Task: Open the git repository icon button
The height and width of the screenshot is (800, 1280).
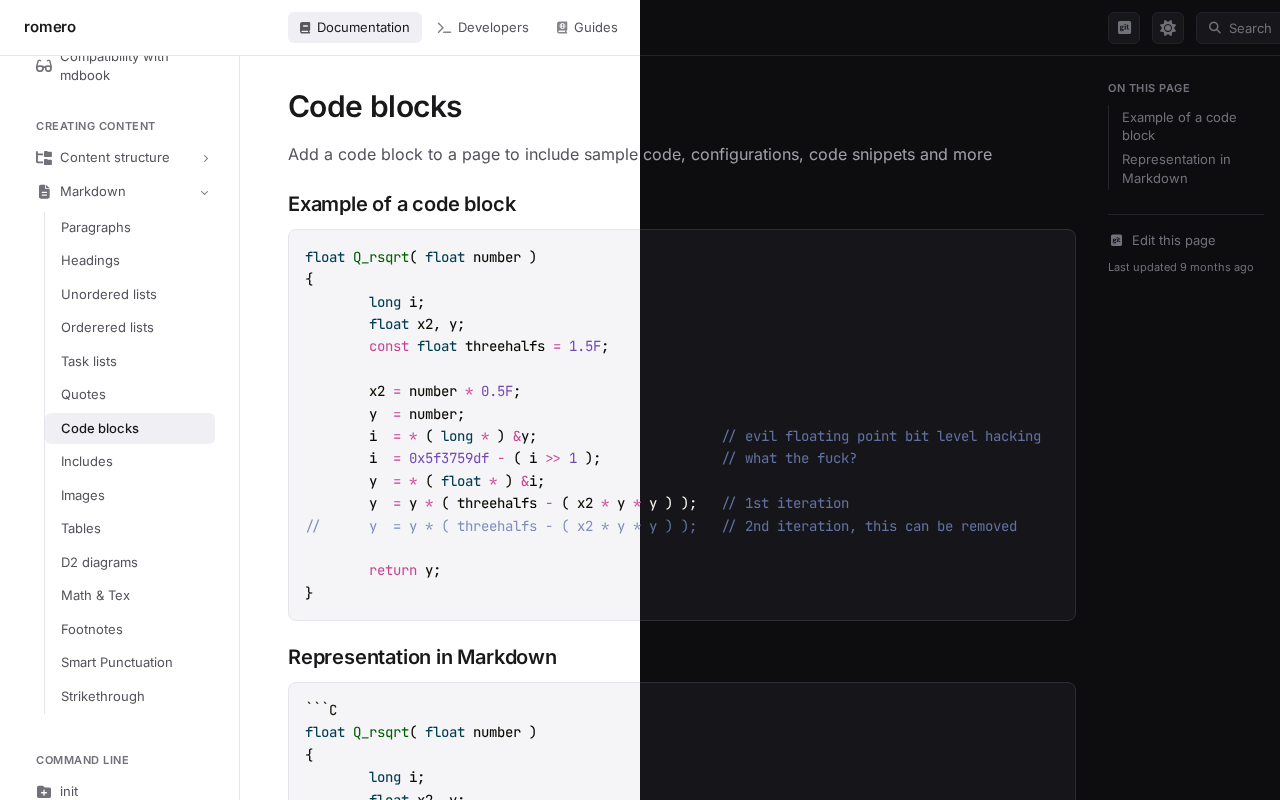Action: 1123,27
